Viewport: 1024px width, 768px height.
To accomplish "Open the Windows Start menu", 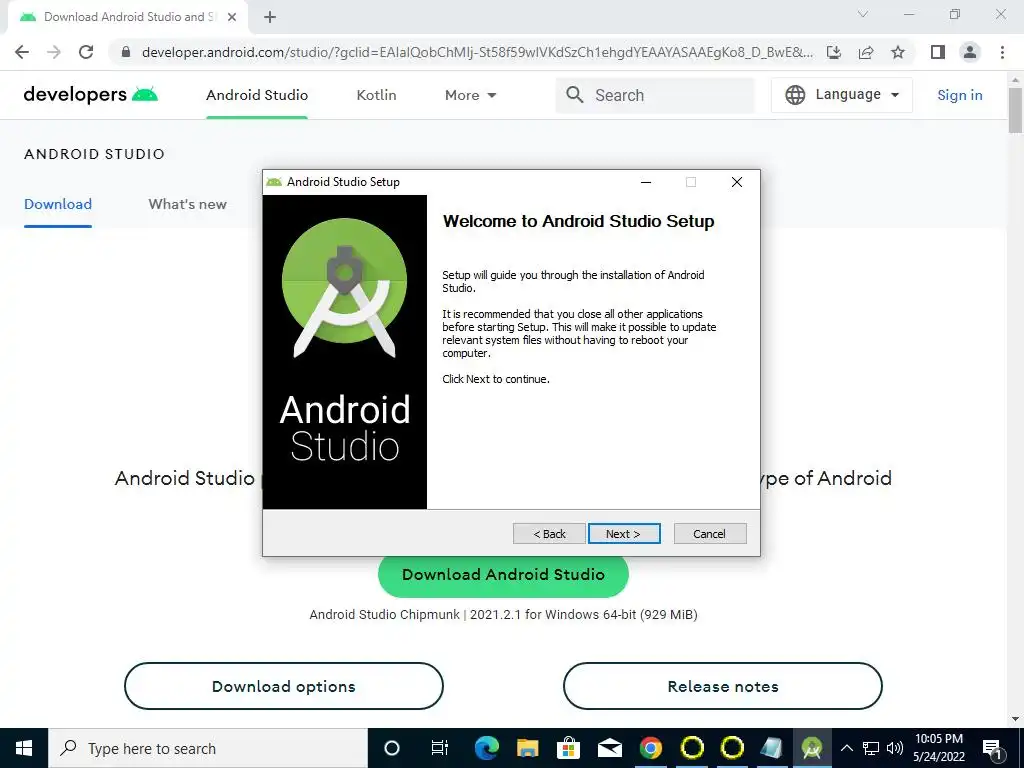I will tap(24, 748).
